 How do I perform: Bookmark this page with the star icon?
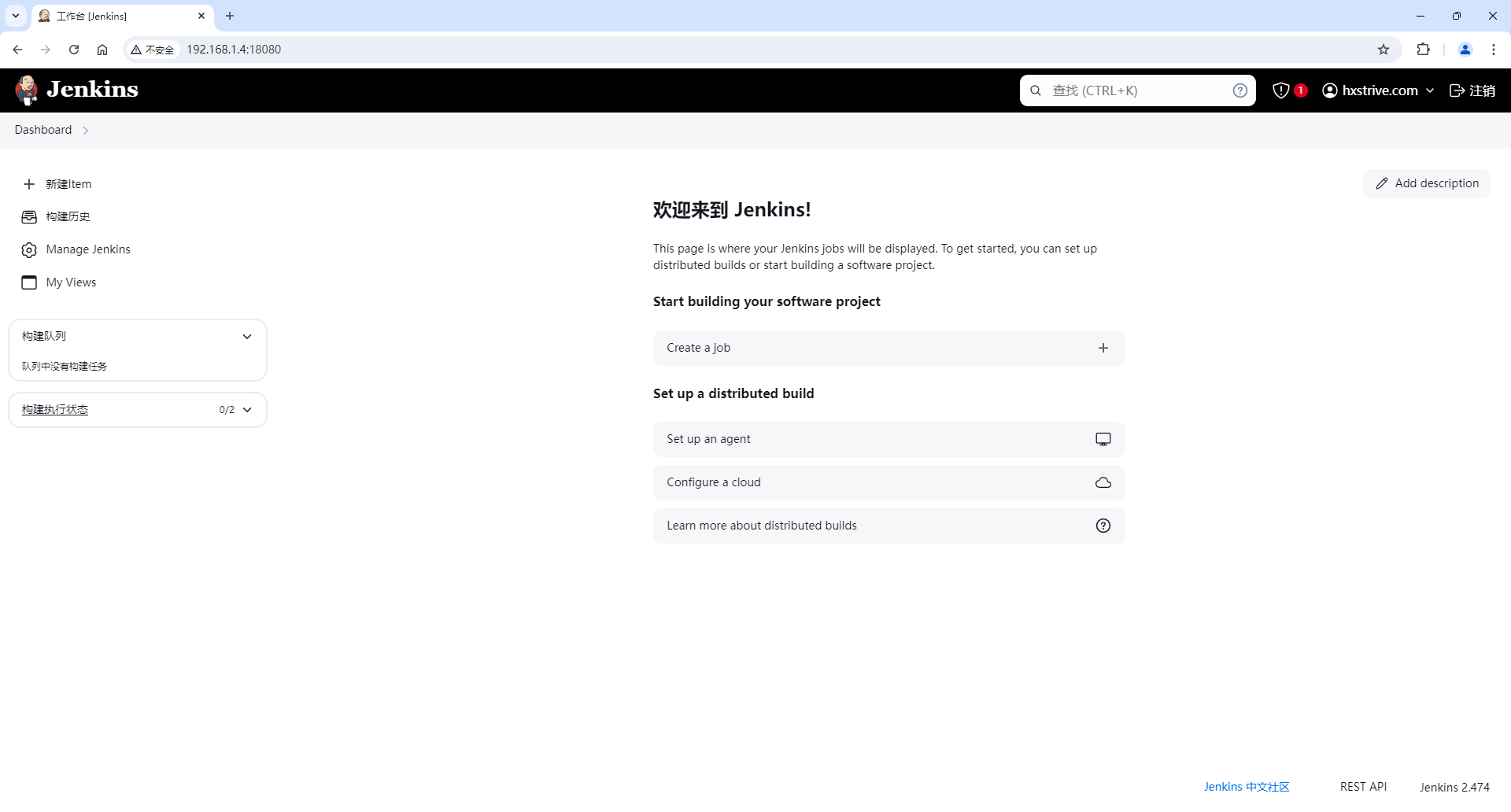[x=1383, y=50]
